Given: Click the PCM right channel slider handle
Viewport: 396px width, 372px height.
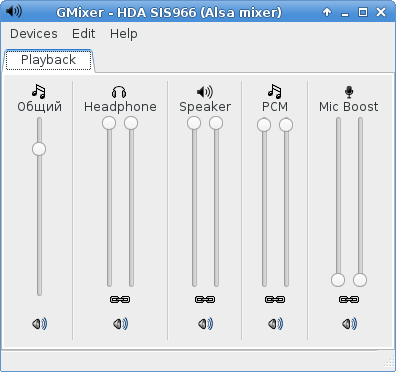Looking at the screenshot, I should [286, 125].
